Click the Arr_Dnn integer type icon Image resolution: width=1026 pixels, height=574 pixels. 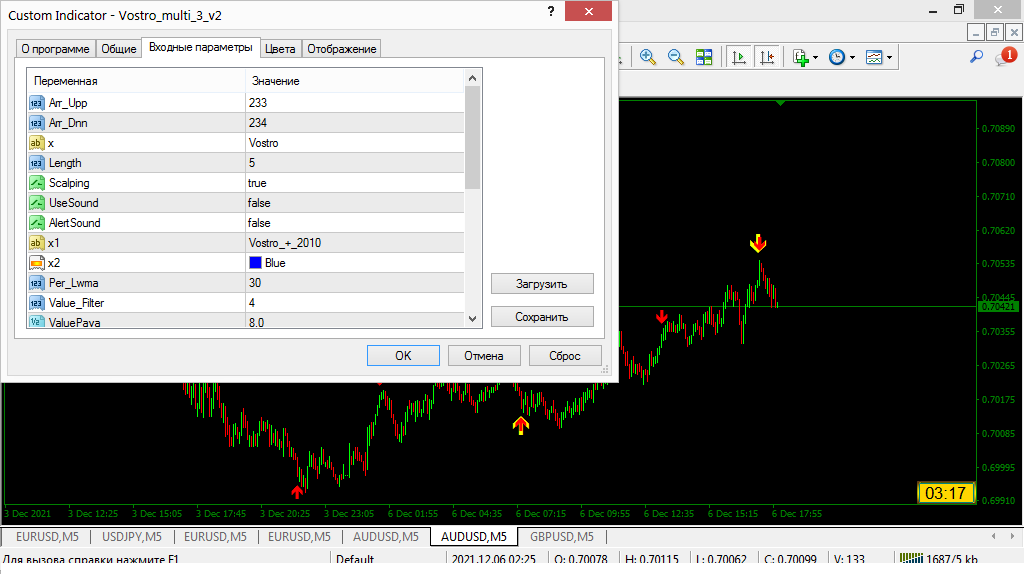pos(37,123)
